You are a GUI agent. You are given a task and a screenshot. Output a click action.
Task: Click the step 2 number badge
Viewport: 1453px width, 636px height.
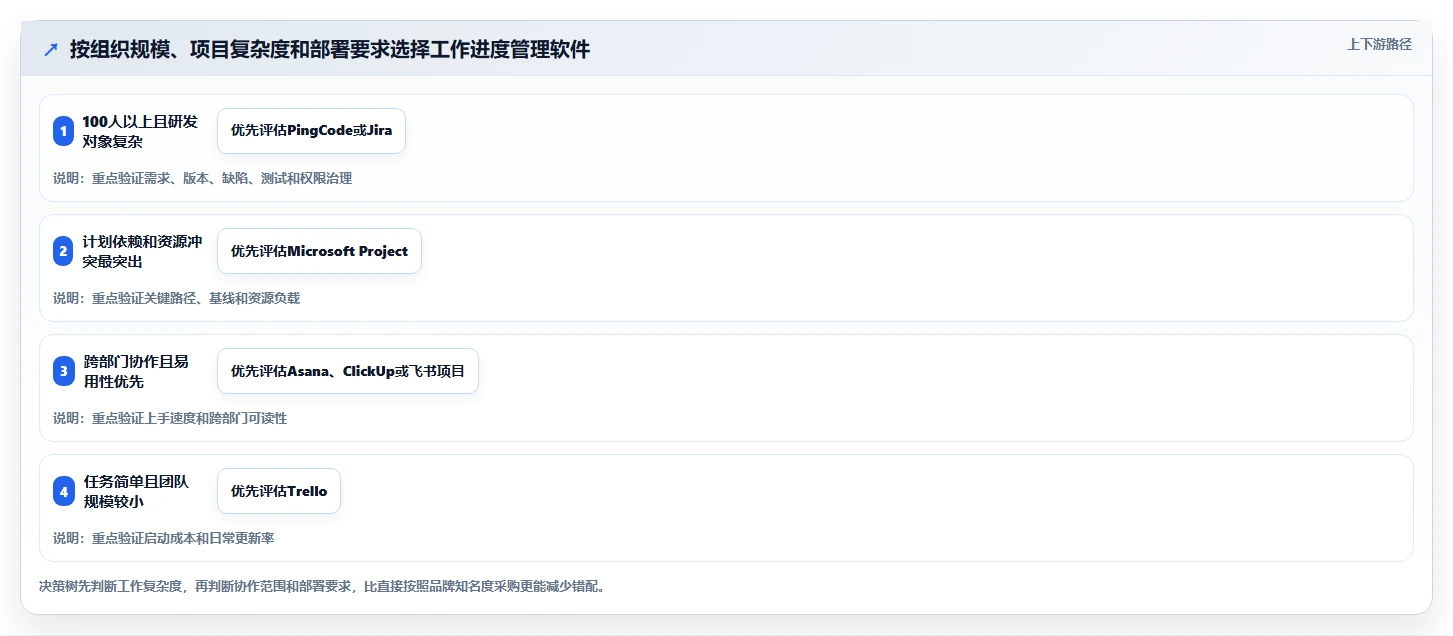pyautogui.click(x=64, y=251)
